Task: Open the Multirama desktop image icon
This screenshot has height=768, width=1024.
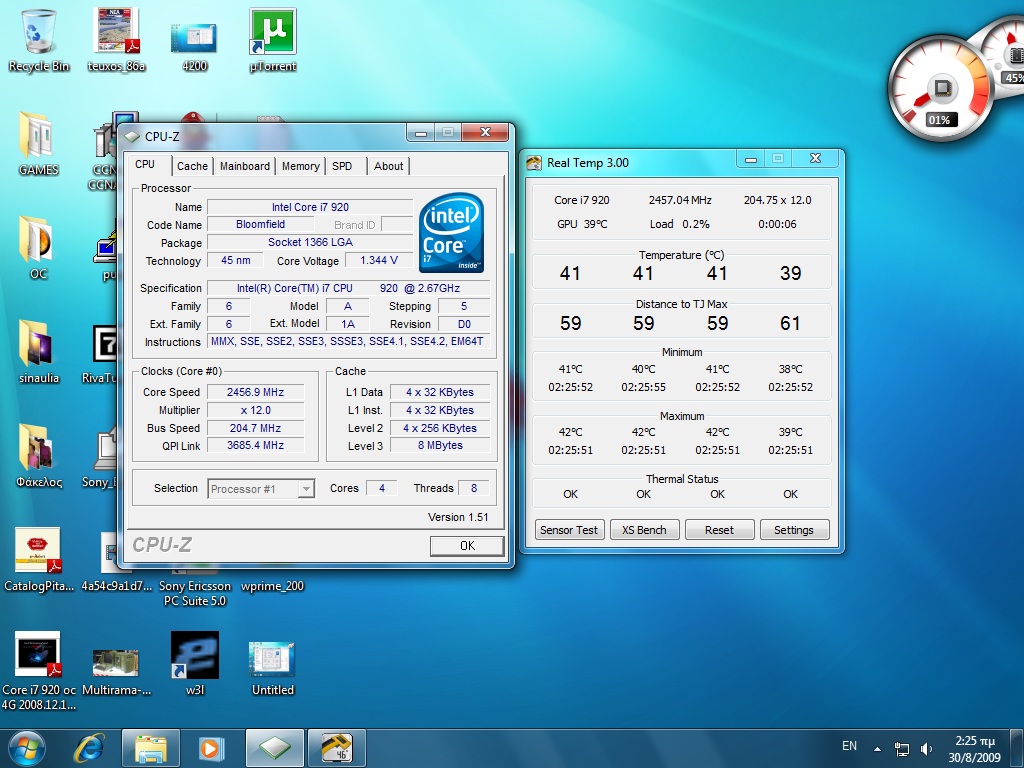Action: 116,671
